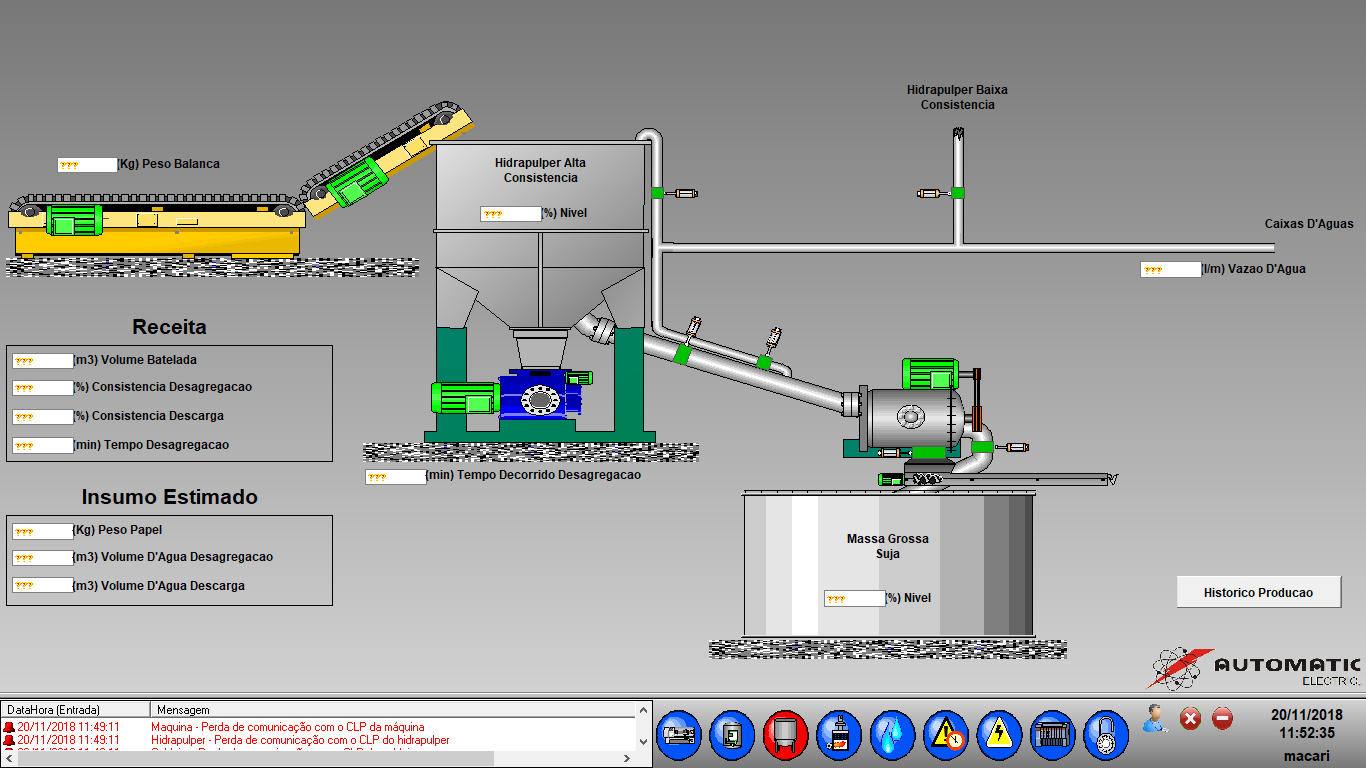Image resolution: width=1366 pixels, height=768 pixels.
Task: Click the user login icon
Action: (x=1155, y=718)
